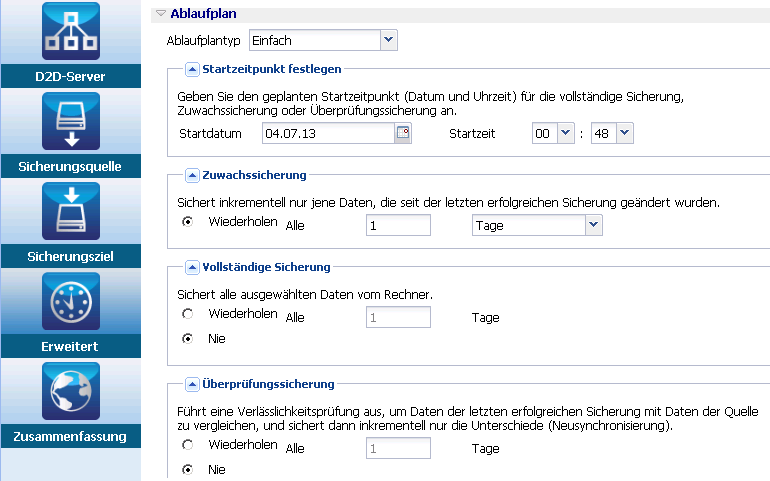Open the Ablaufplantyp dropdown
The width and height of the screenshot is (770, 481).
tap(389, 40)
